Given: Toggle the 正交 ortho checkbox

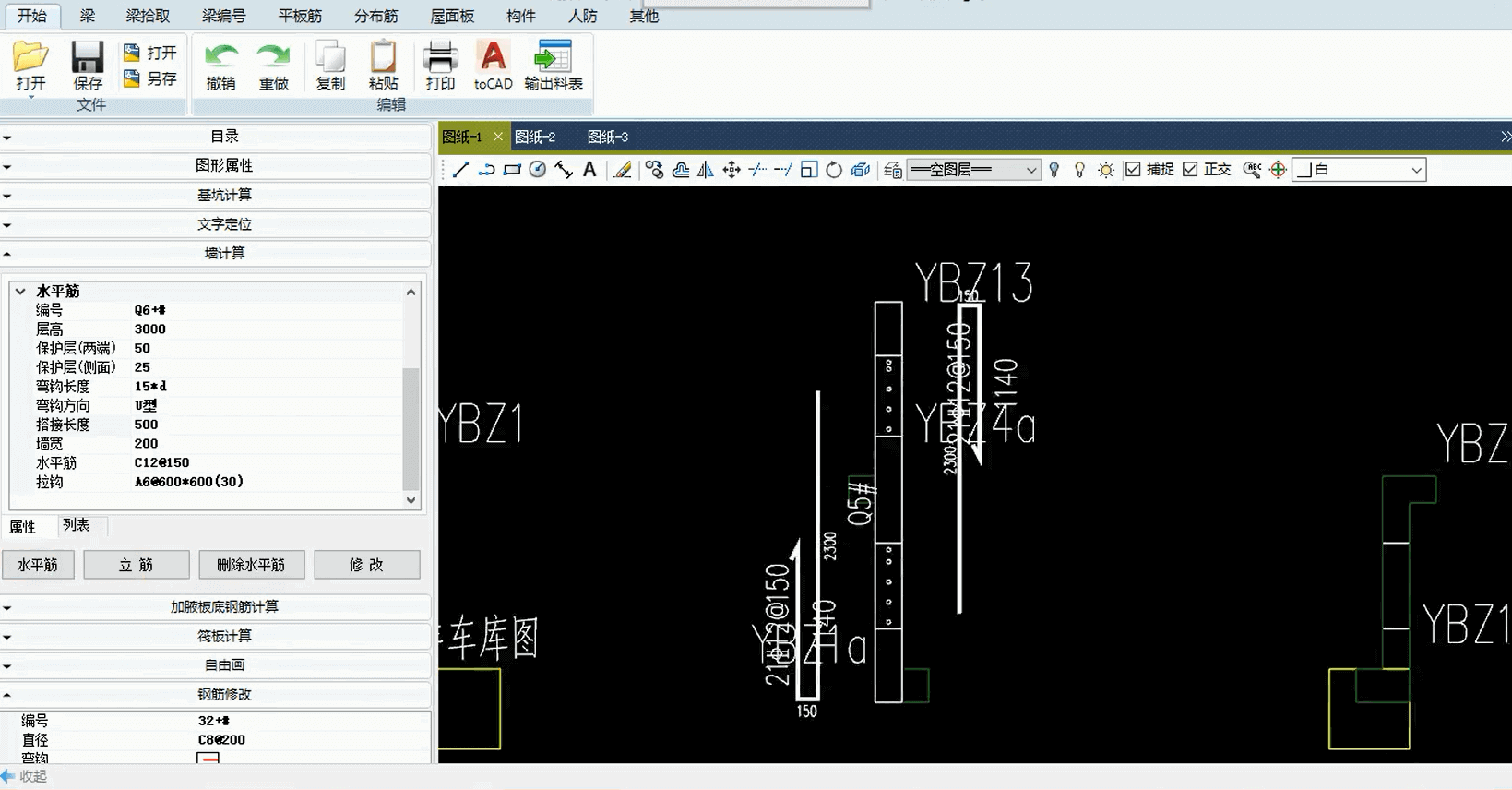Looking at the screenshot, I should point(1190,170).
